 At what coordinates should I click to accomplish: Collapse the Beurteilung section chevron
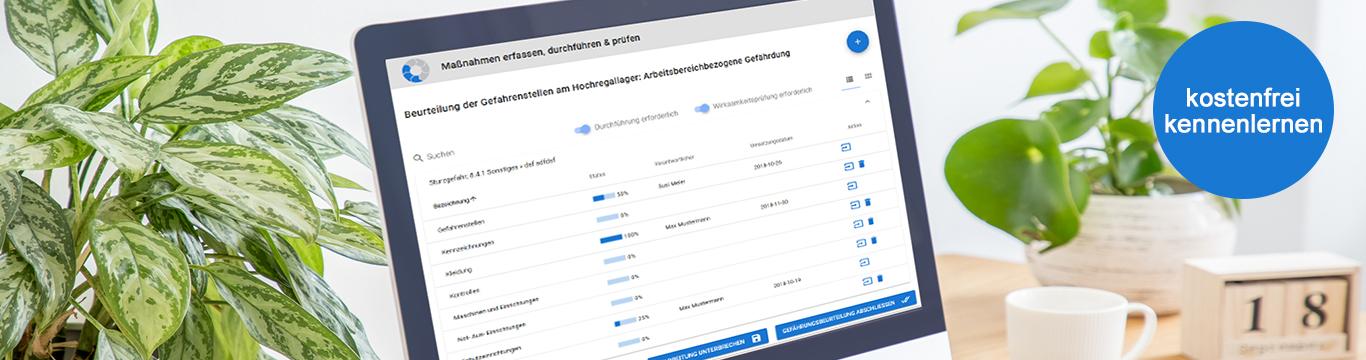[x=867, y=100]
